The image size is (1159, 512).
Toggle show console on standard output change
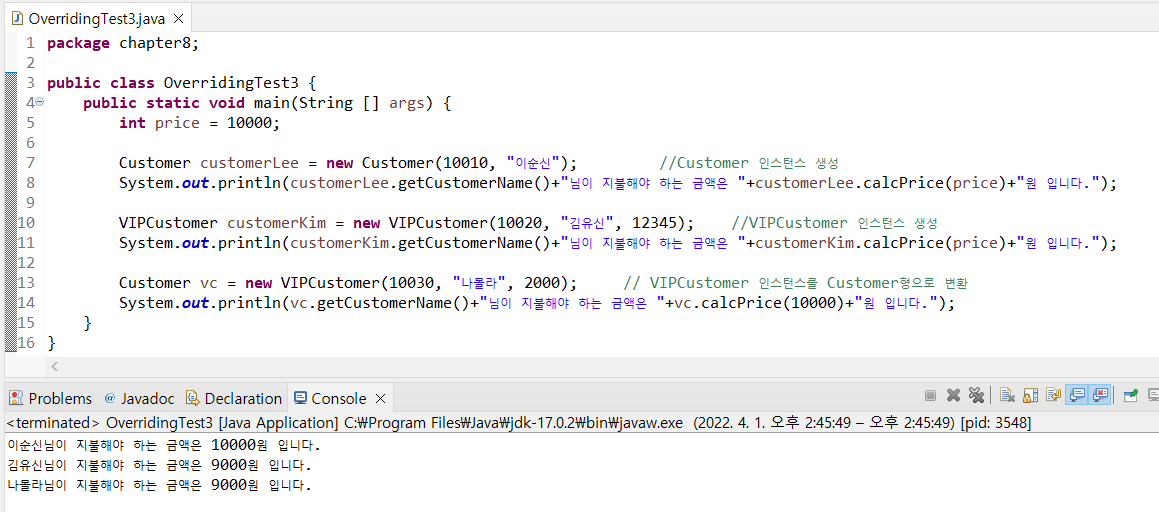click(1077, 396)
